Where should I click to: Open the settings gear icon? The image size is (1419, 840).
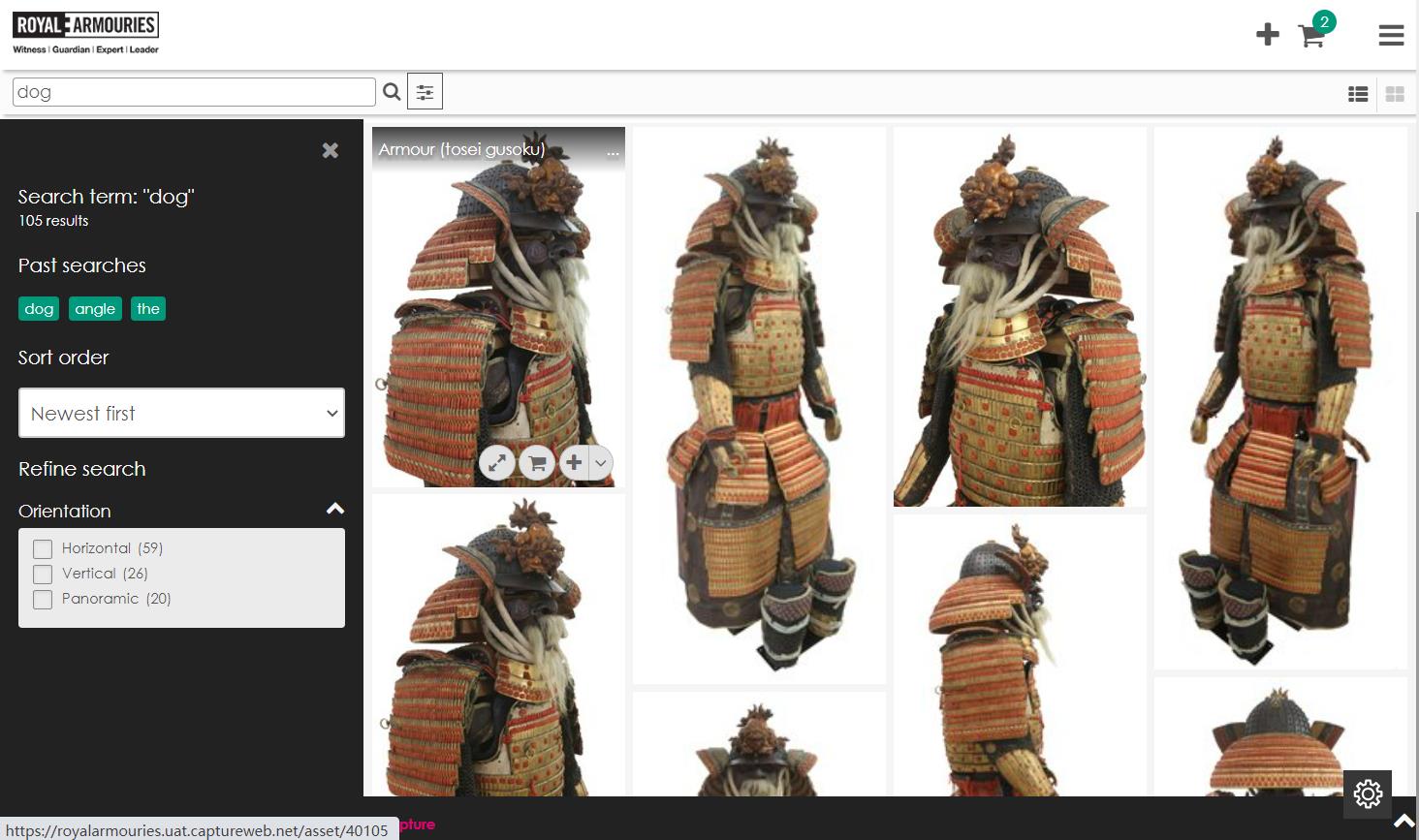(x=1368, y=794)
